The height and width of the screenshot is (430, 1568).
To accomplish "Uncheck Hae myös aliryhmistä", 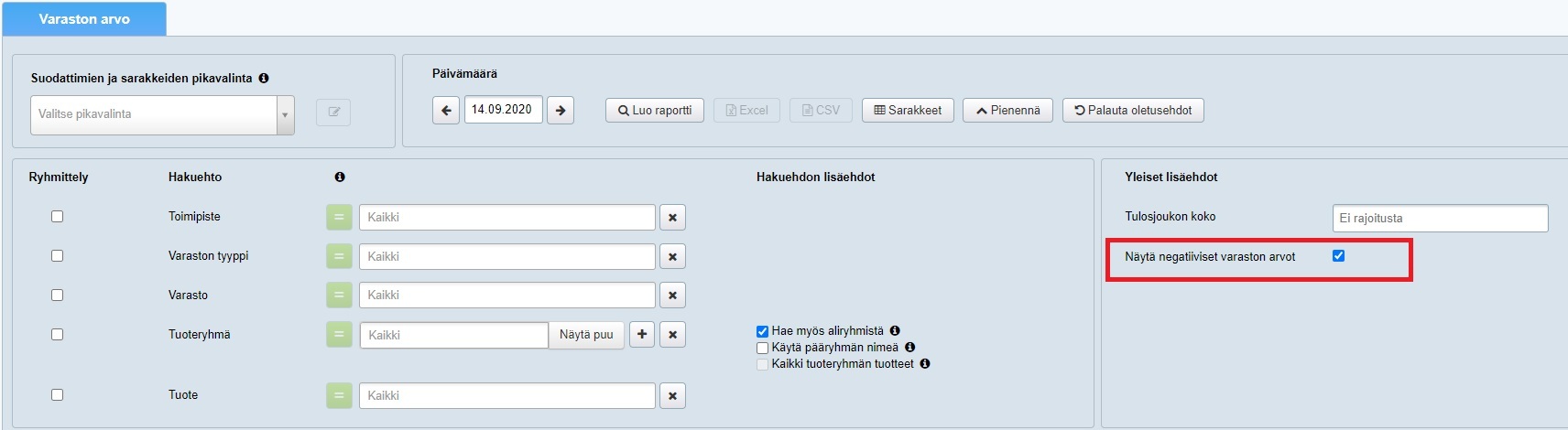I will pyautogui.click(x=762, y=331).
